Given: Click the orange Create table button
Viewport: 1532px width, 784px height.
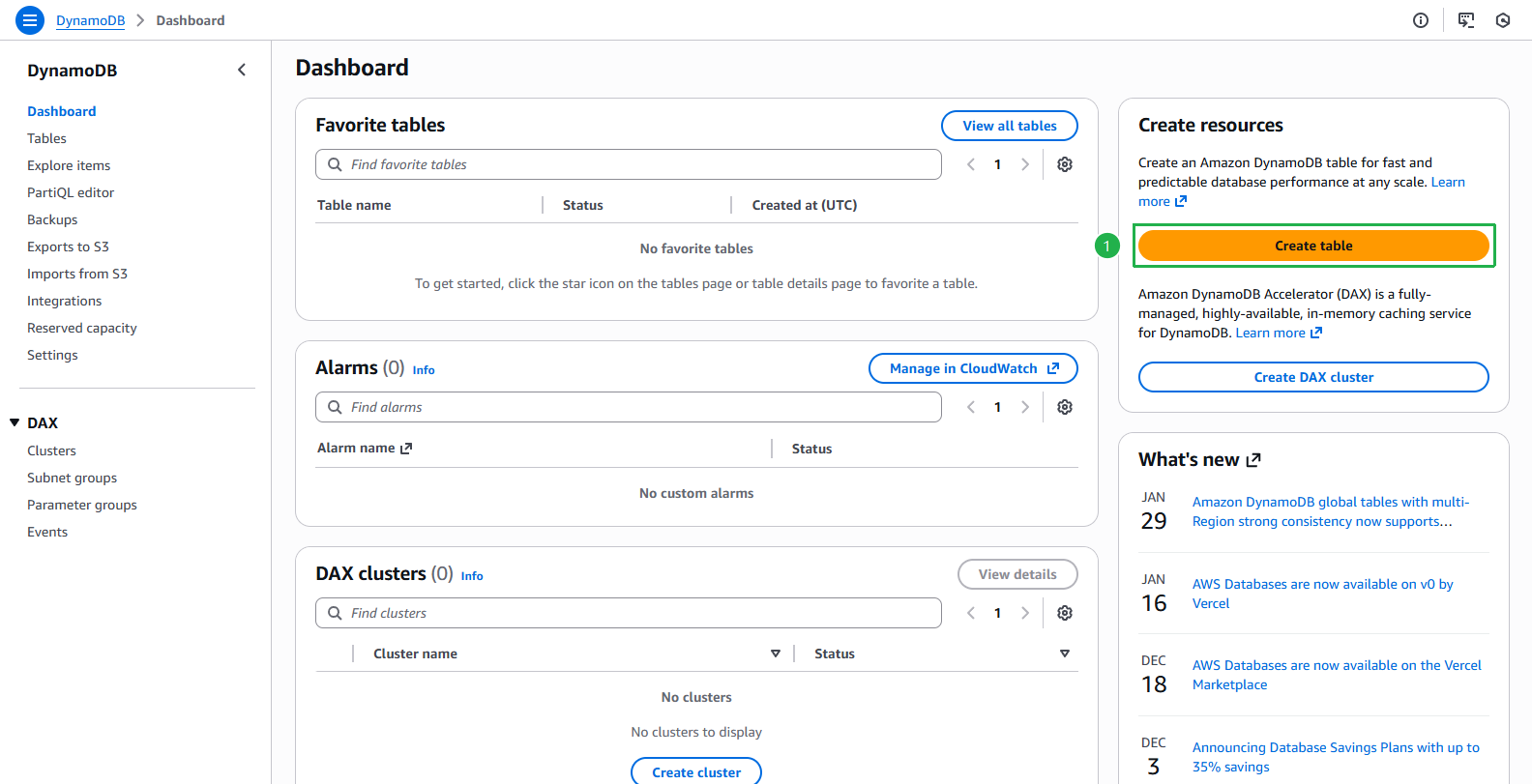Looking at the screenshot, I should coord(1313,246).
